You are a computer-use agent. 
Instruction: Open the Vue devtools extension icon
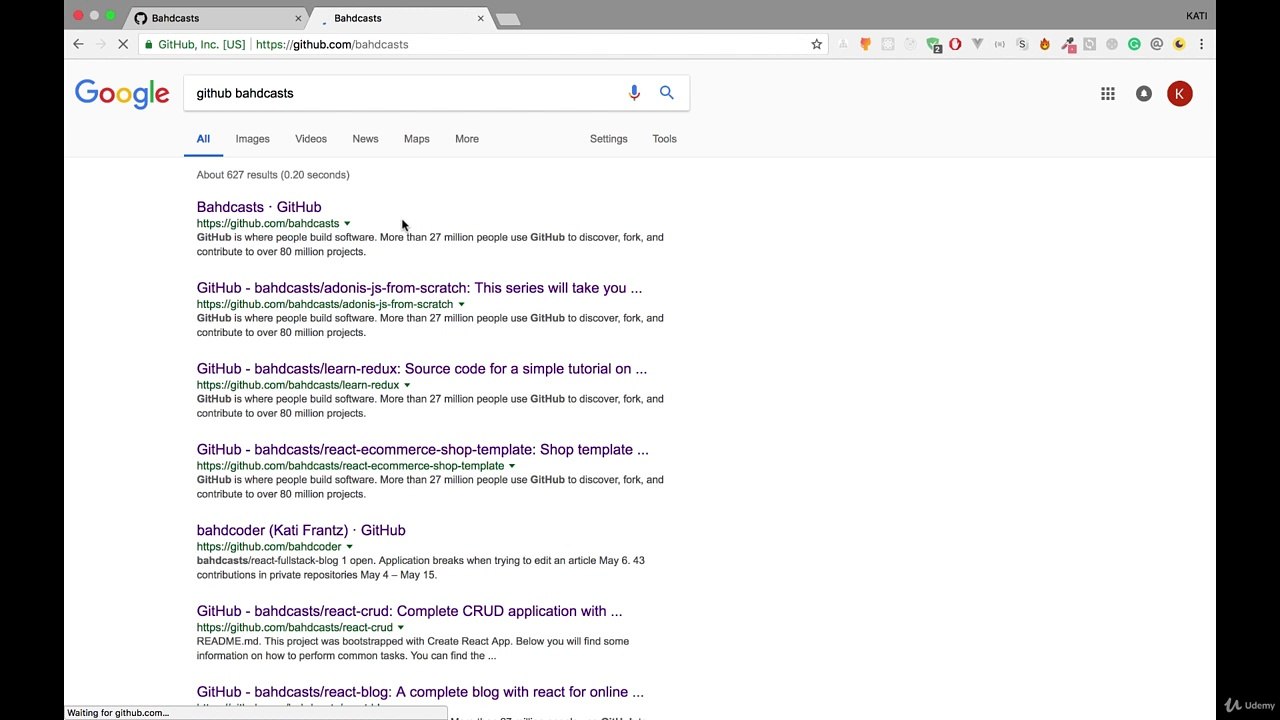point(977,44)
